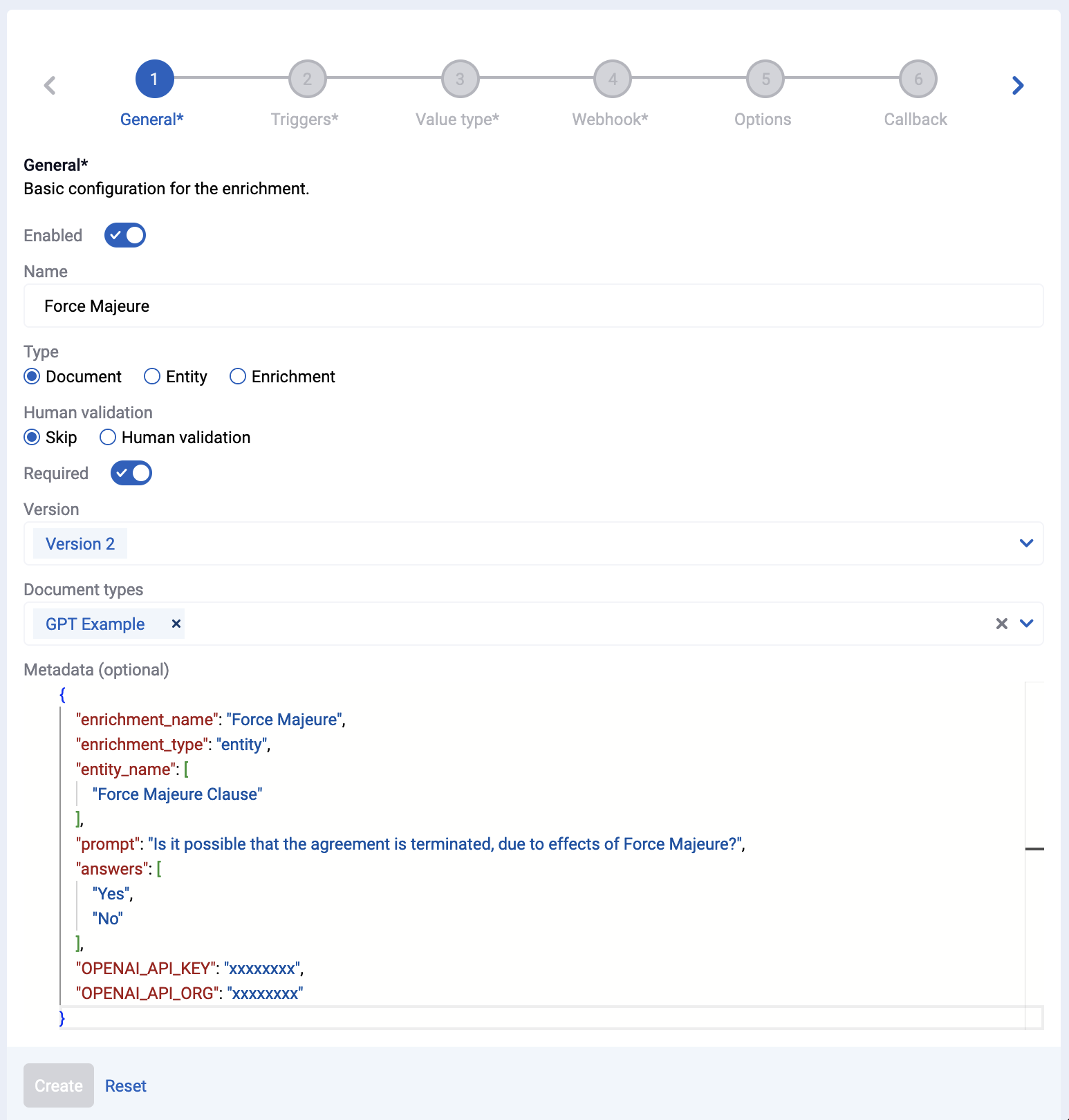The height and width of the screenshot is (1120, 1069).
Task: Click the "enrichment_name" line in metadata
Action: 211,720
